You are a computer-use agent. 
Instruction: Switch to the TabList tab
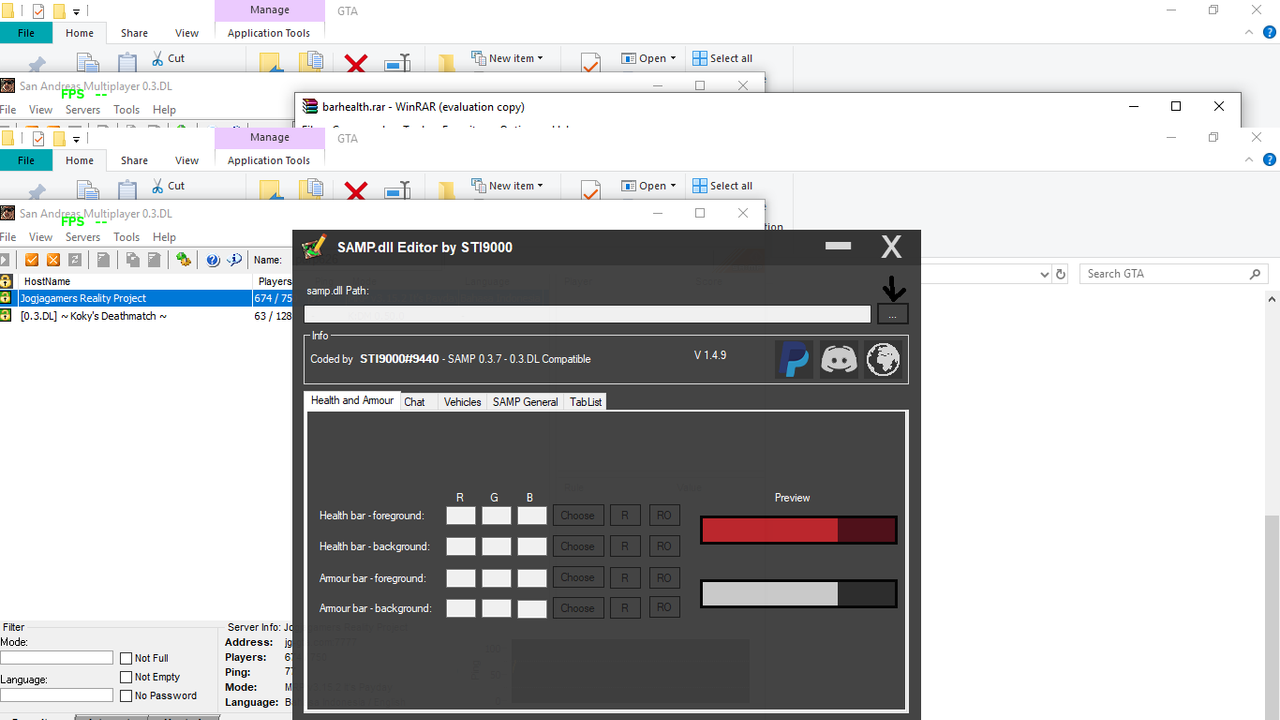pos(586,402)
